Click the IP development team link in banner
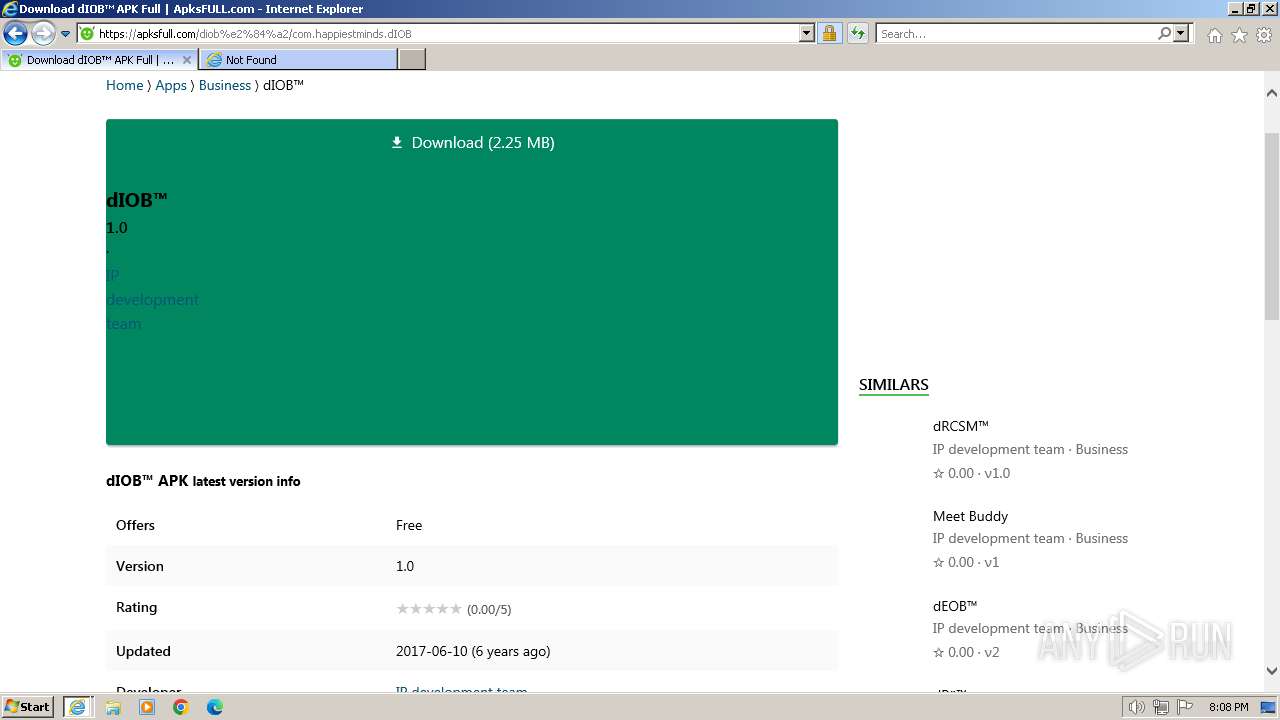1280x720 pixels. pyautogui.click(x=152, y=299)
